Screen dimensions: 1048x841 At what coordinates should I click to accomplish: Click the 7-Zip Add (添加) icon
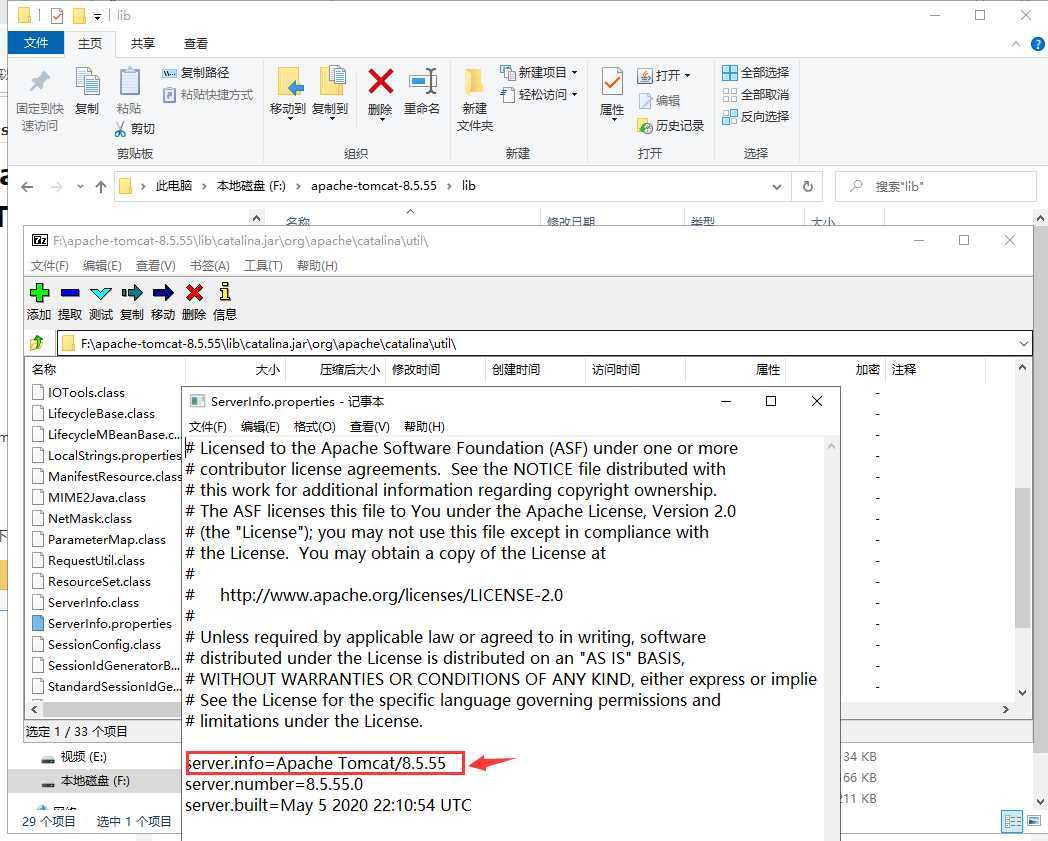point(39,293)
